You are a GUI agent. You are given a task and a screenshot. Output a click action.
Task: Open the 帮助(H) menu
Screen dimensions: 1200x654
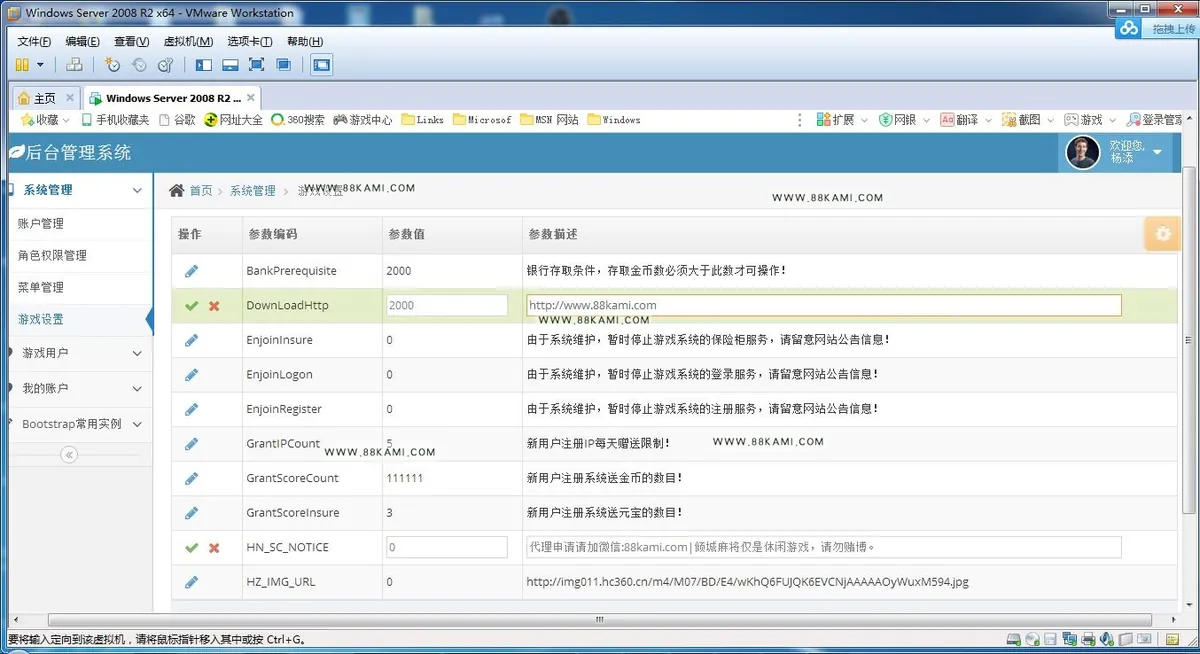[x=305, y=41]
